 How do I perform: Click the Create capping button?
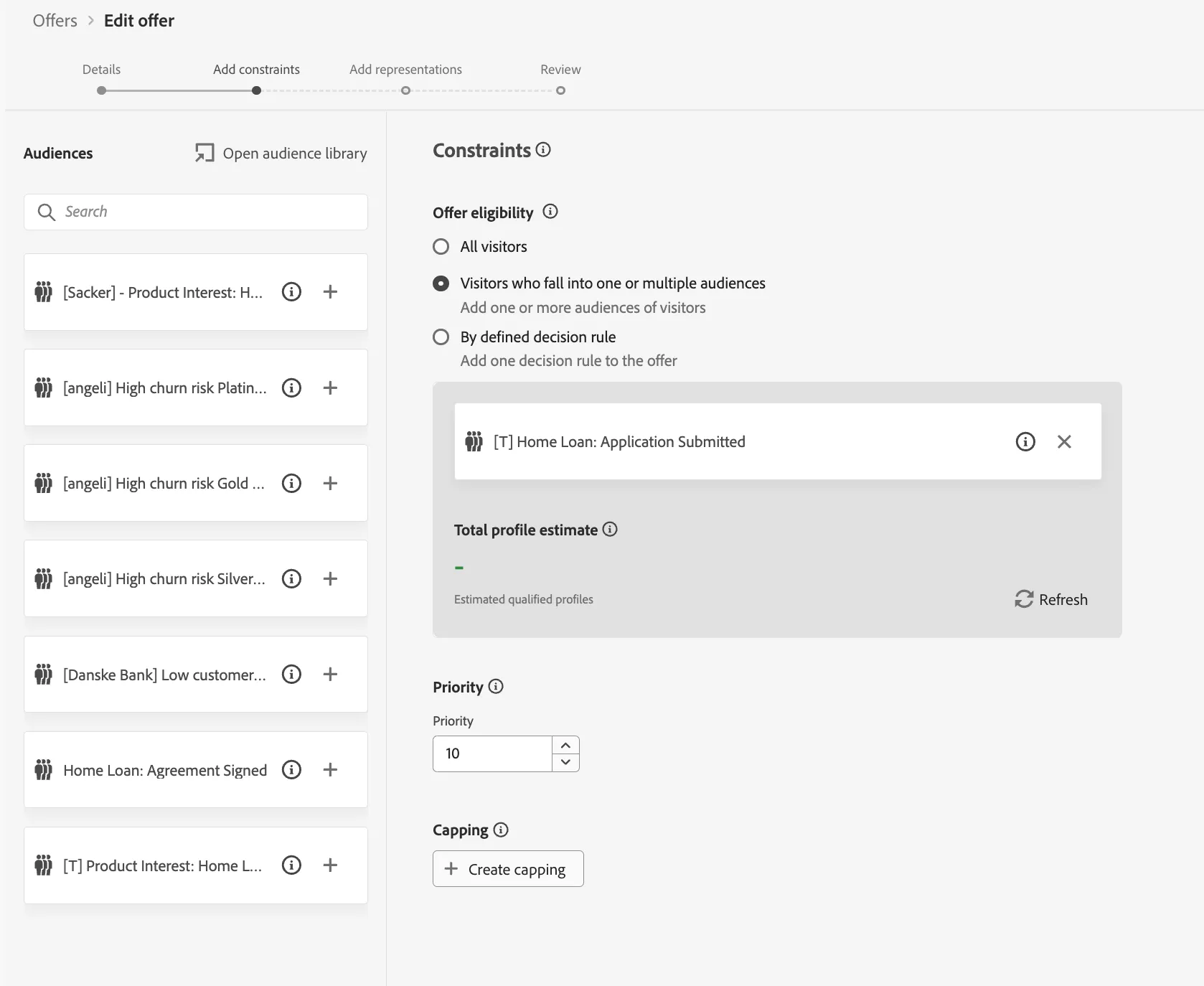pyautogui.click(x=508, y=869)
